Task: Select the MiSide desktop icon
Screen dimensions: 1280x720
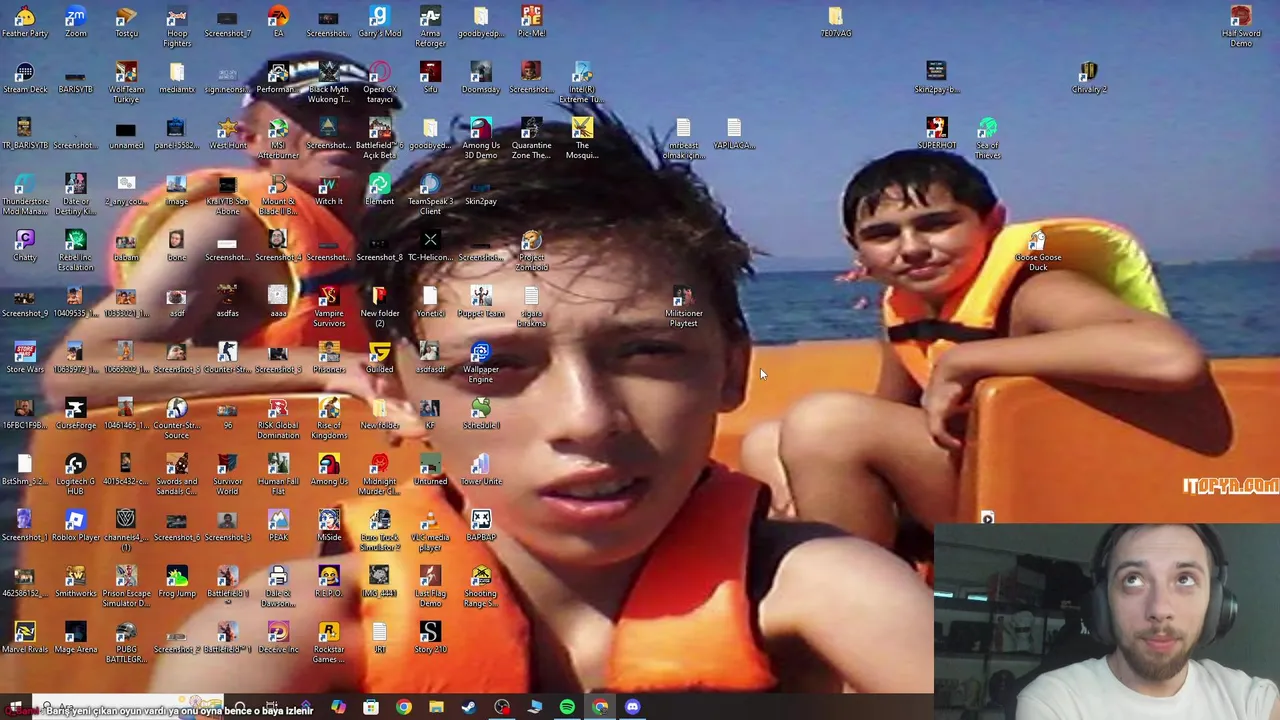Action: (329, 526)
